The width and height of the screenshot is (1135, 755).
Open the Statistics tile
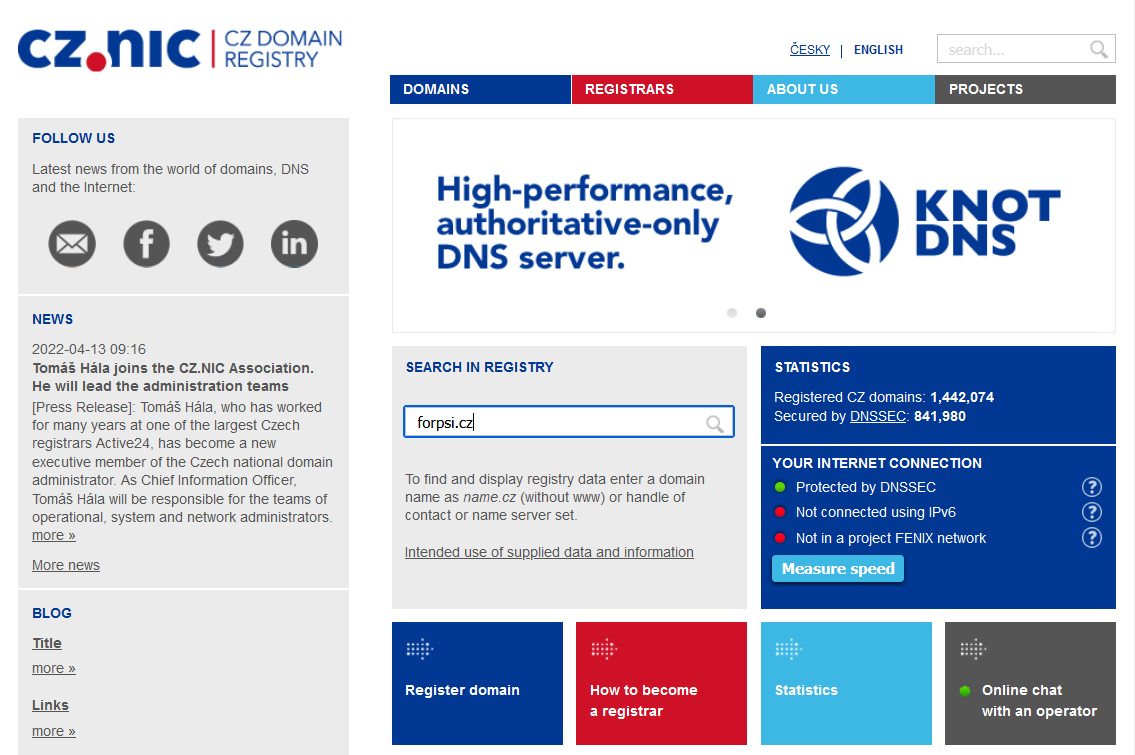click(846, 683)
